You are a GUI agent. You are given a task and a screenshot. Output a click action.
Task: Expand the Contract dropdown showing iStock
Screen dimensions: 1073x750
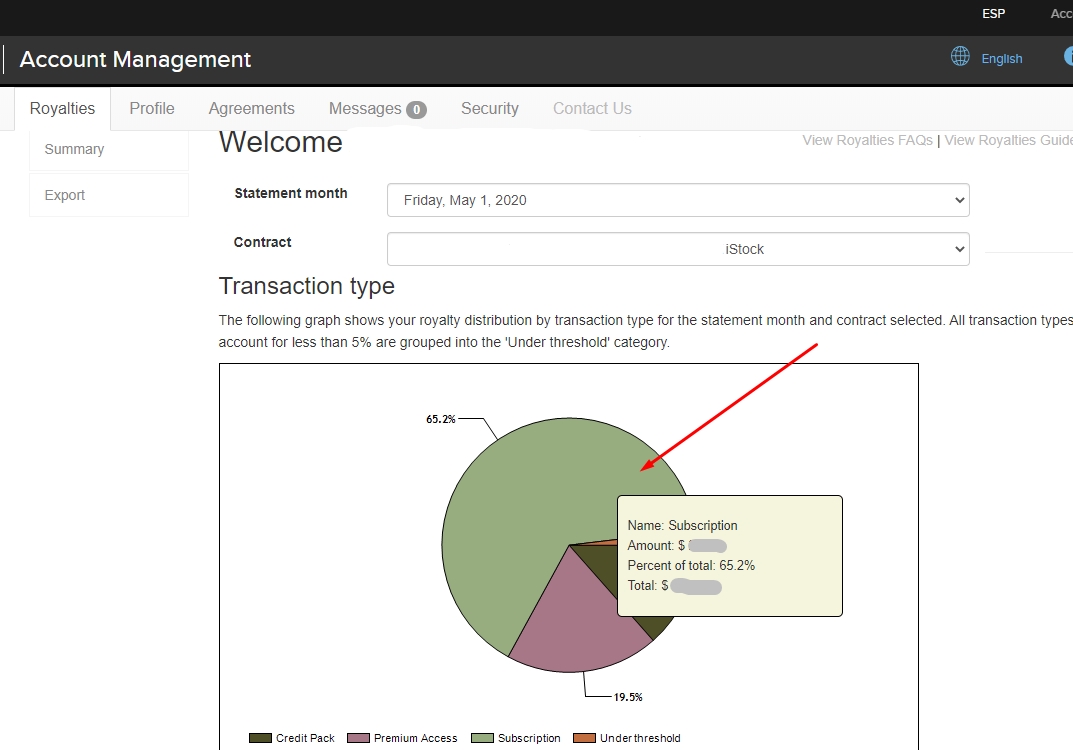point(677,249)
